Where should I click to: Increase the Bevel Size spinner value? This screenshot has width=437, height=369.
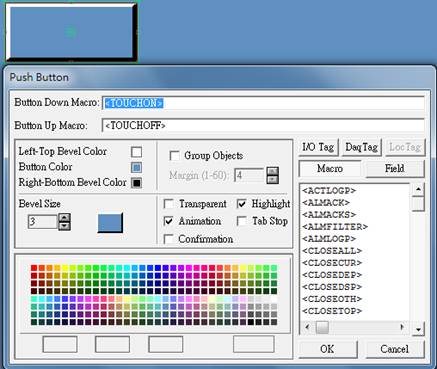point(64,218)
